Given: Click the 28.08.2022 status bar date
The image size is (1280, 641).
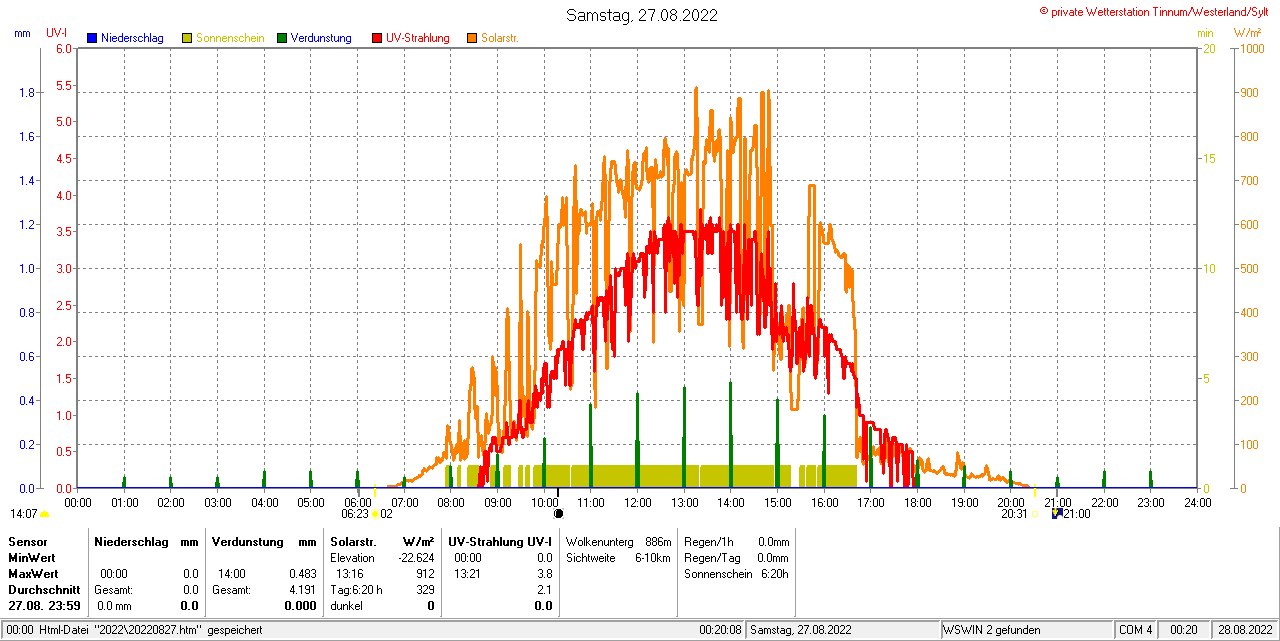Looking at the screenshot, I should pos(1245,630).
